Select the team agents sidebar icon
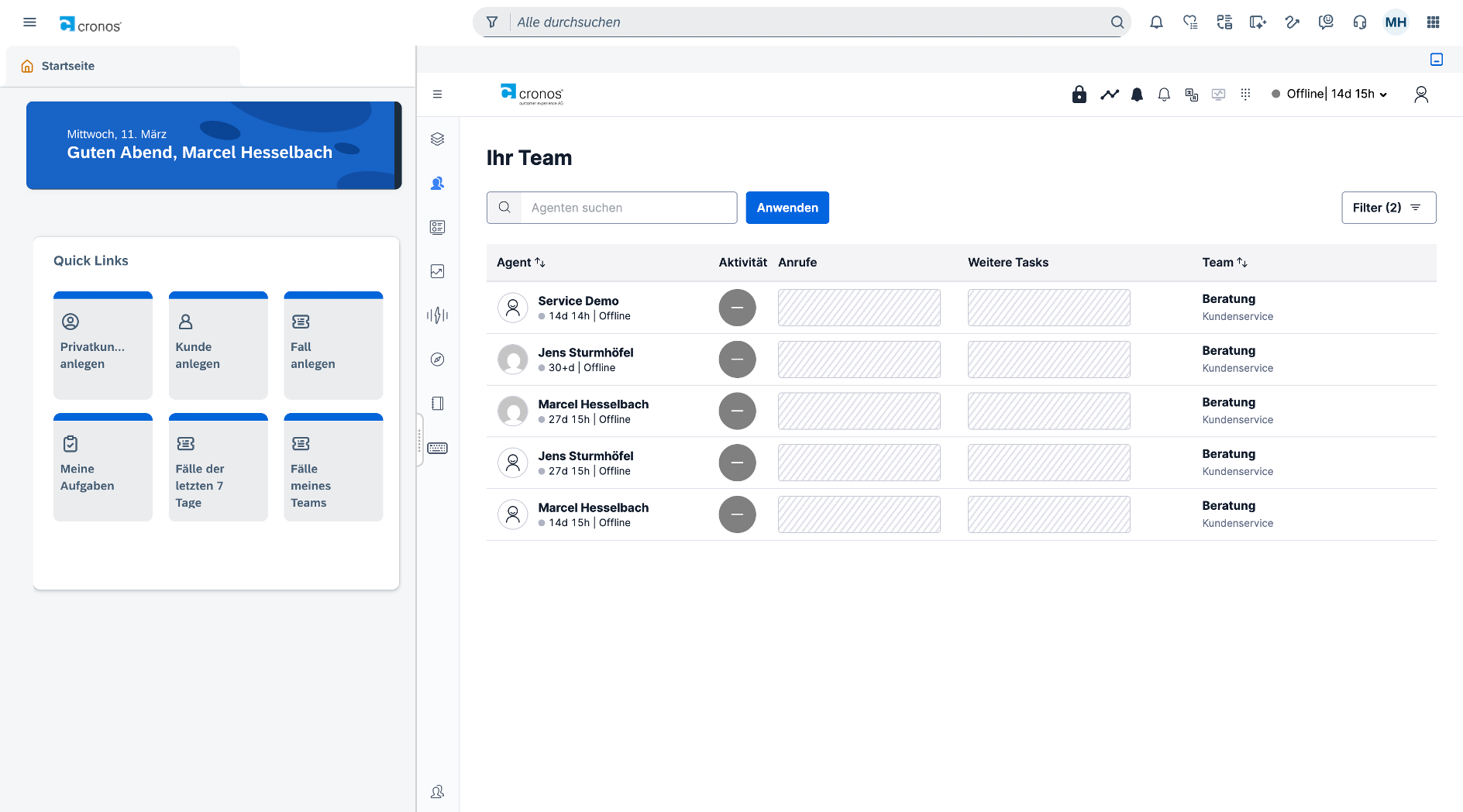The height and width of the screenshot is (812, 1463). coord(437,184)
